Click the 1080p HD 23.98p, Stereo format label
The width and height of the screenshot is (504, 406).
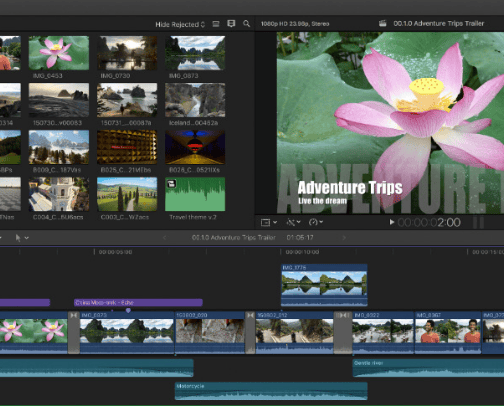pos(295,24)
